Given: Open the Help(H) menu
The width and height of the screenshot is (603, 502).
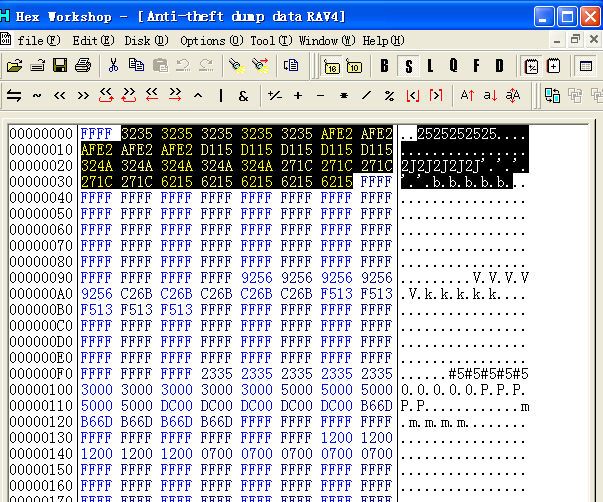Looking at the screenshot, I should [x=383, y=40].
